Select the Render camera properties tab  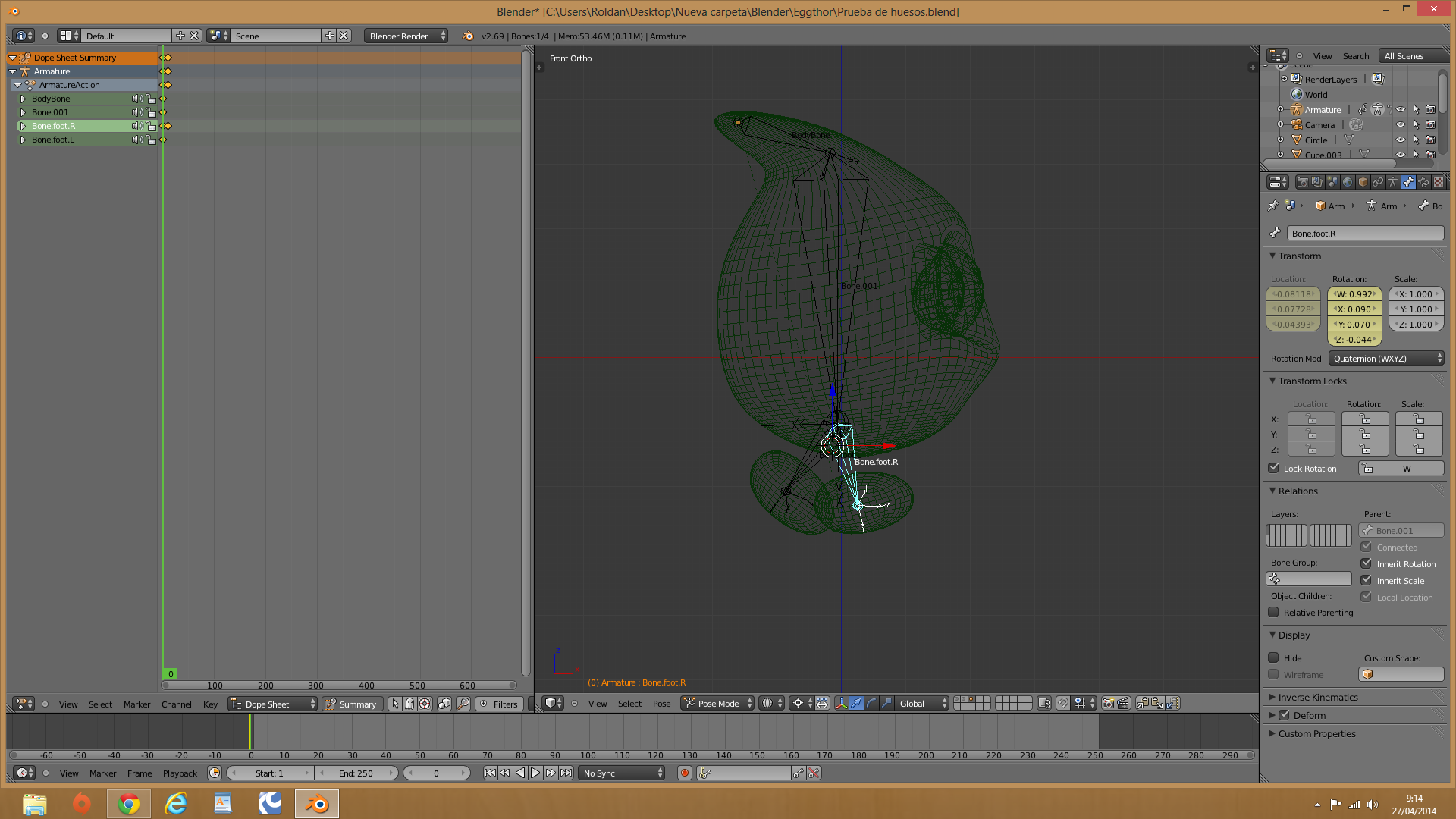click(x=1302, y=182)
